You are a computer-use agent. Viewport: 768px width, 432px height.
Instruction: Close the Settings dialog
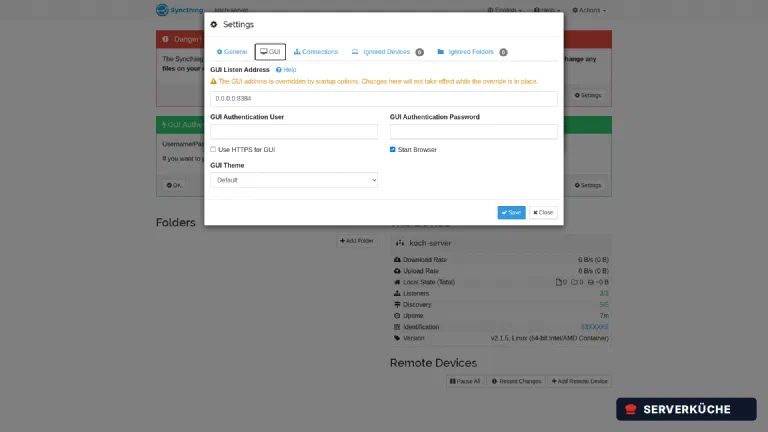543,213
